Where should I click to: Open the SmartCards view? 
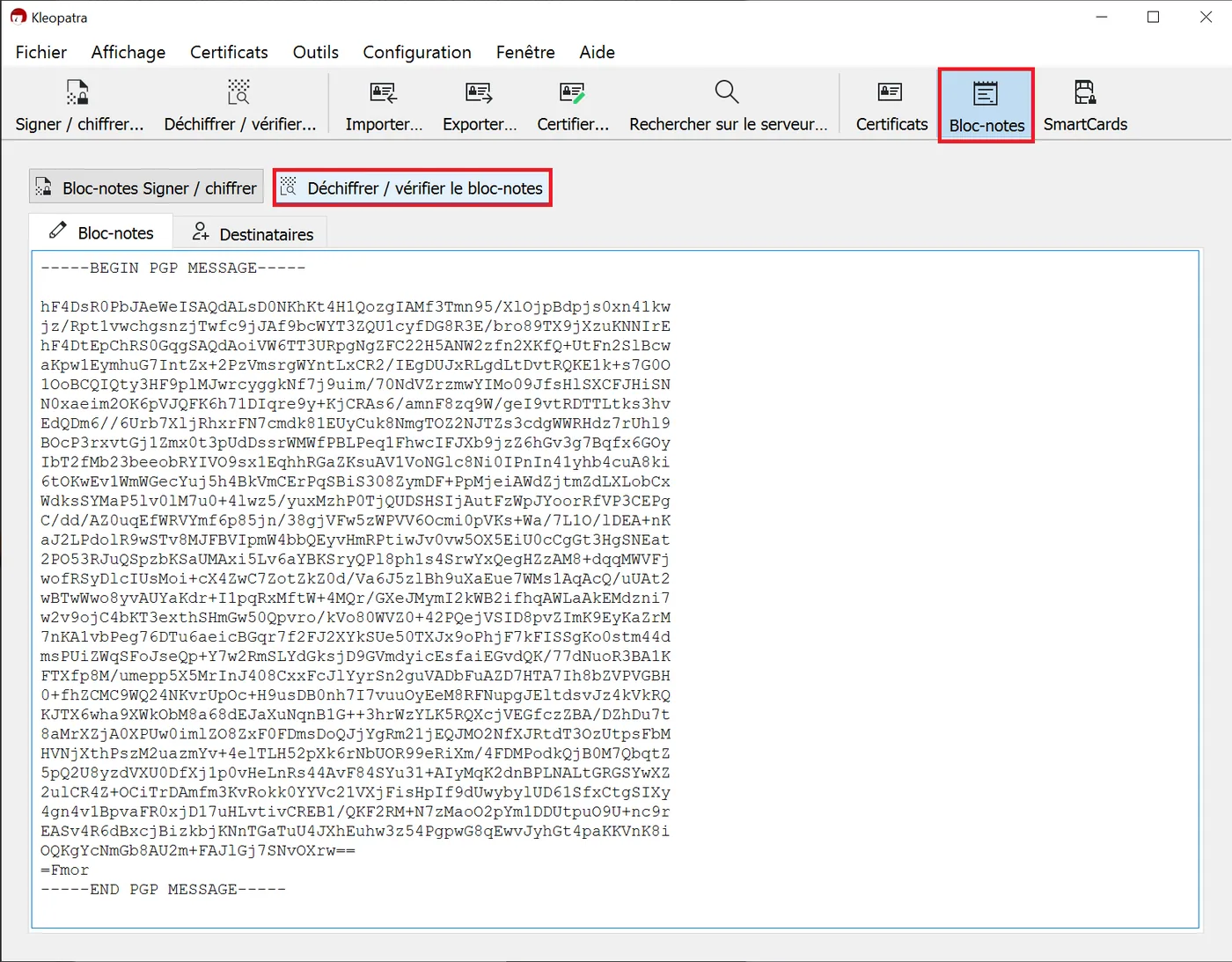1085,105
